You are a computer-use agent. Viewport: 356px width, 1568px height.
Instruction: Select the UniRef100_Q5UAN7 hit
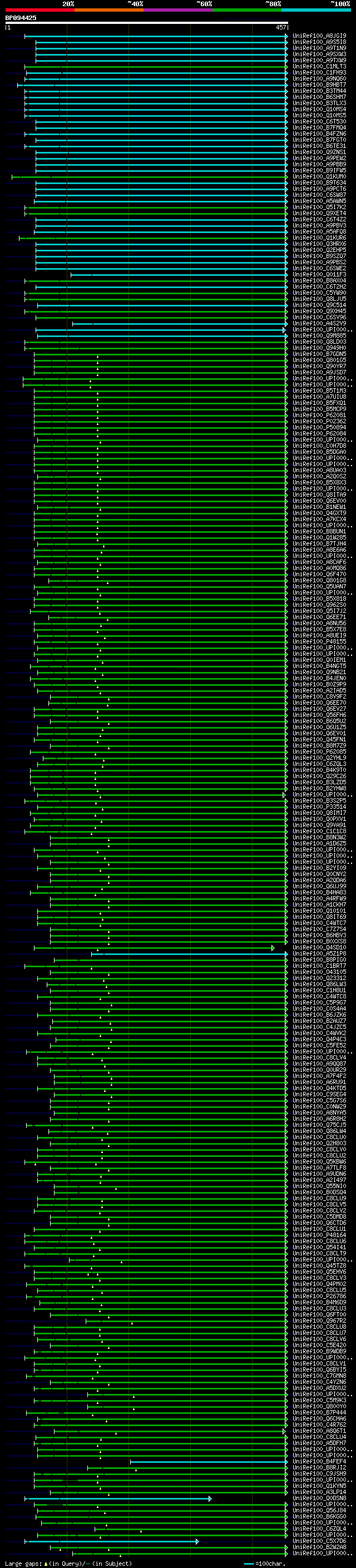tap(319, 586)
